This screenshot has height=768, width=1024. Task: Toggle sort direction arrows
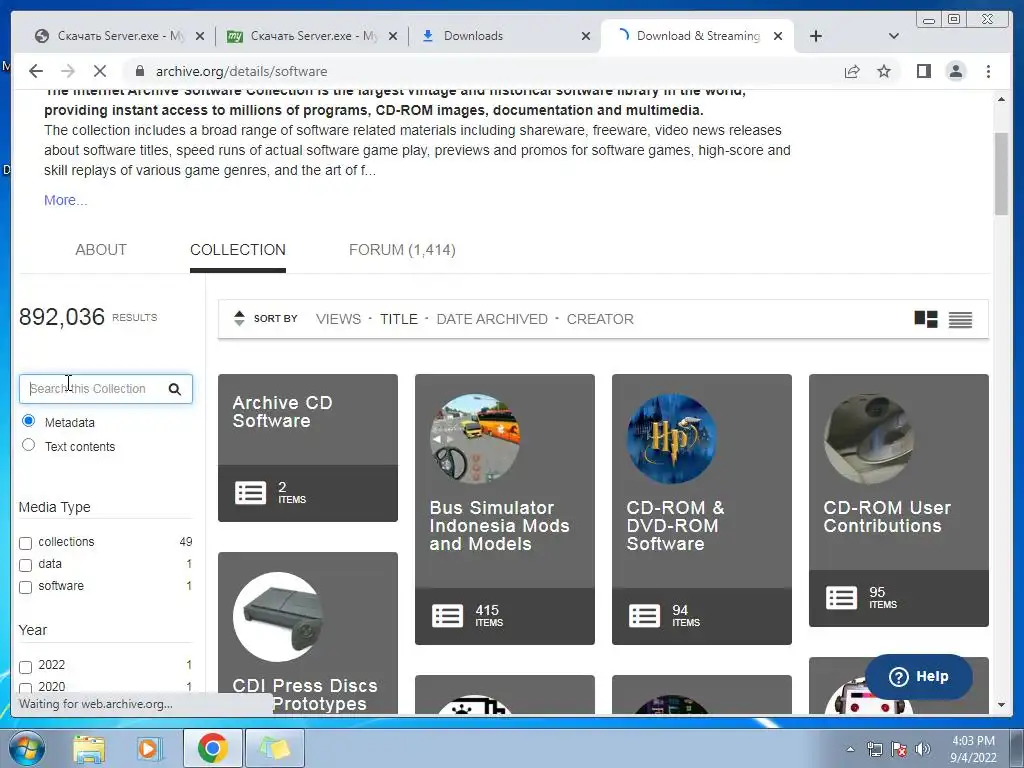239,319
